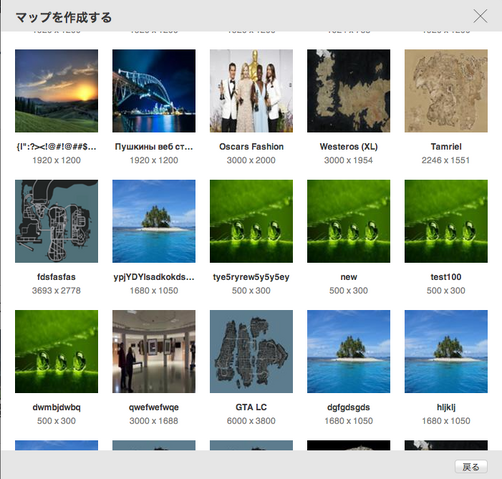502x479 pixels.
Task: Click the 3000 x 1688 size text
Action: (154, 421)
